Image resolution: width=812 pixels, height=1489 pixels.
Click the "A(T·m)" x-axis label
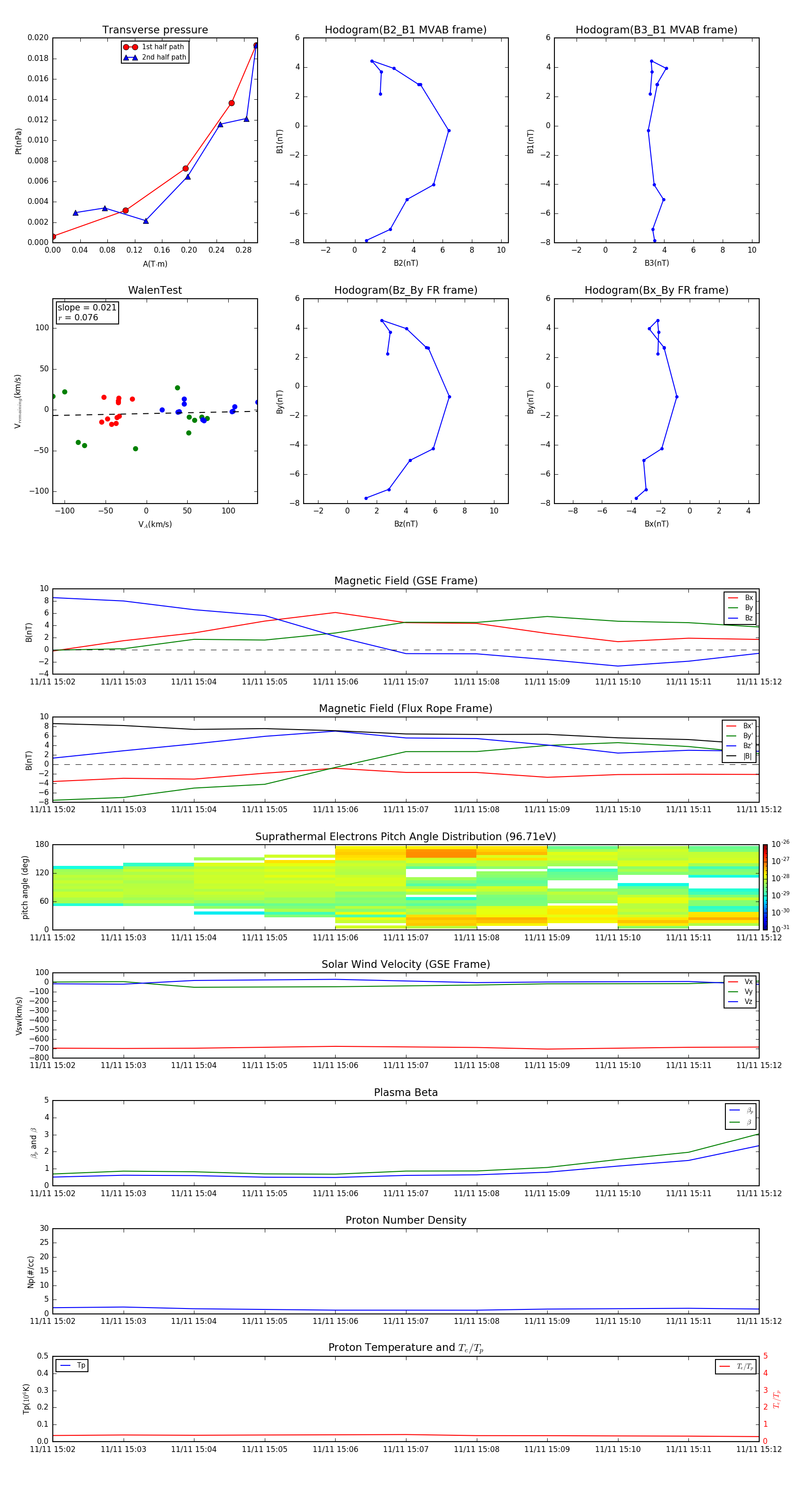[x=155, y=264]
